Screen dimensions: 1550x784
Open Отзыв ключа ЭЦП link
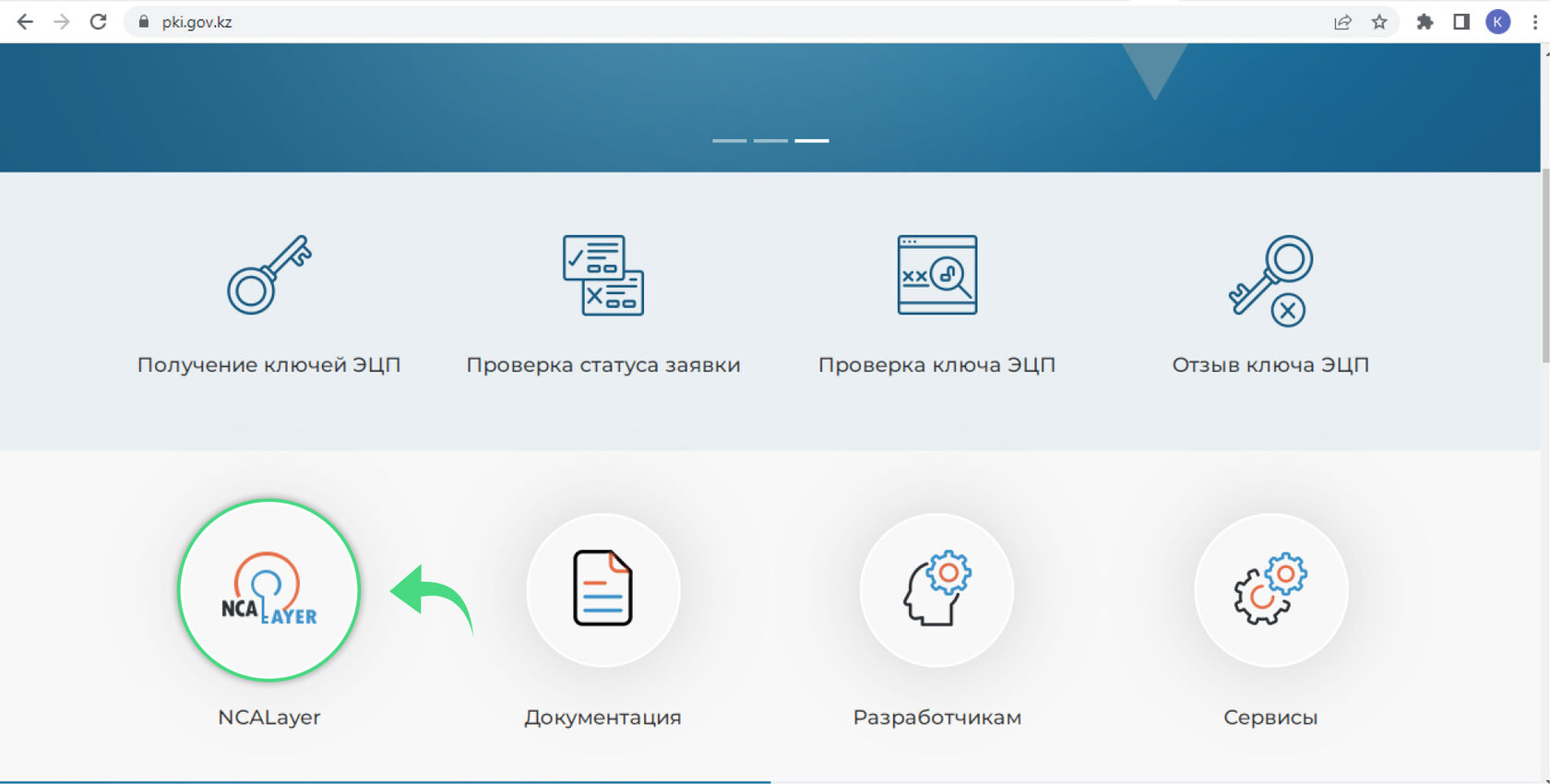point(1270,365)
